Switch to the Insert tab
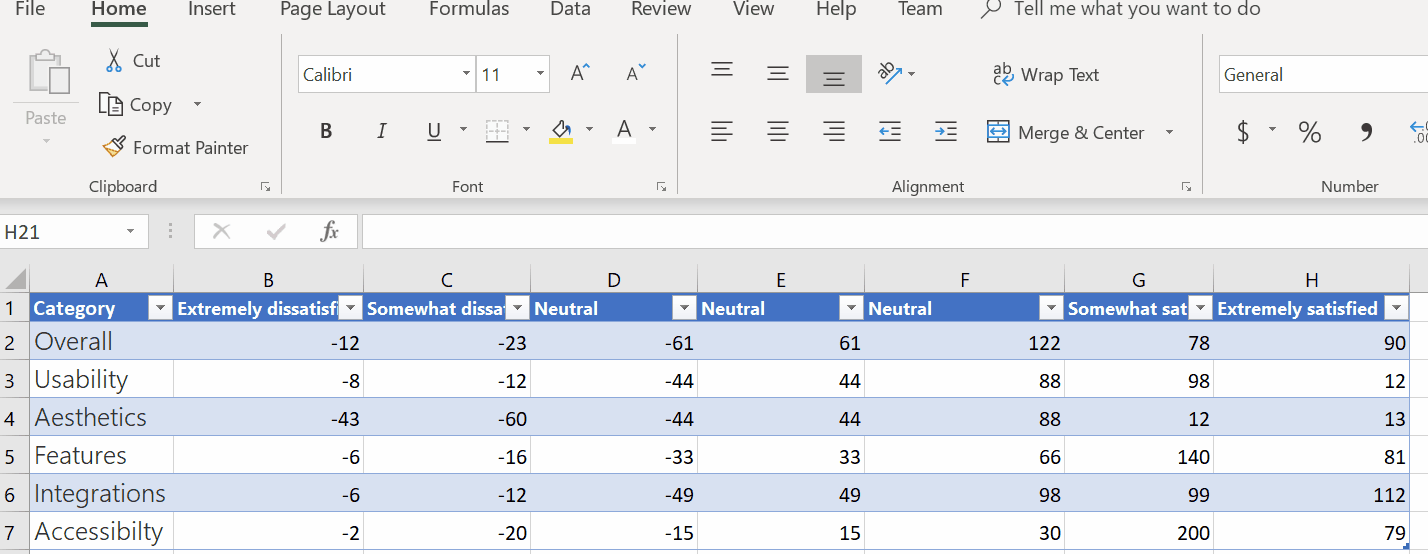The image size is (1428, 554). point(212,9)
